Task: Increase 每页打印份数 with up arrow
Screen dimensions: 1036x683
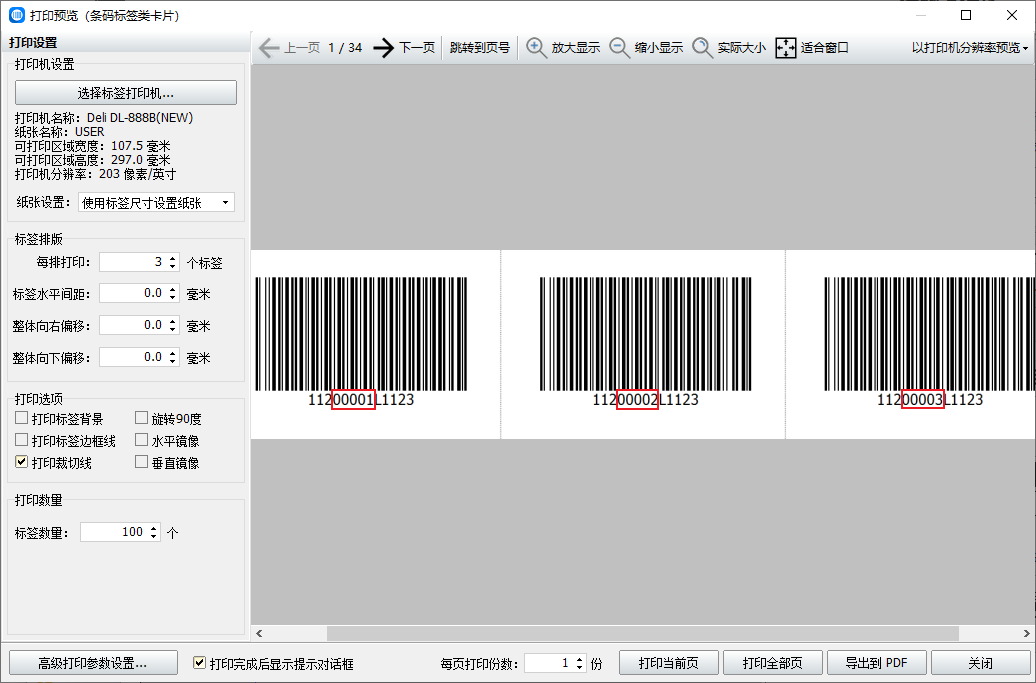Action: pyautogui.click(x=579, y=659)
